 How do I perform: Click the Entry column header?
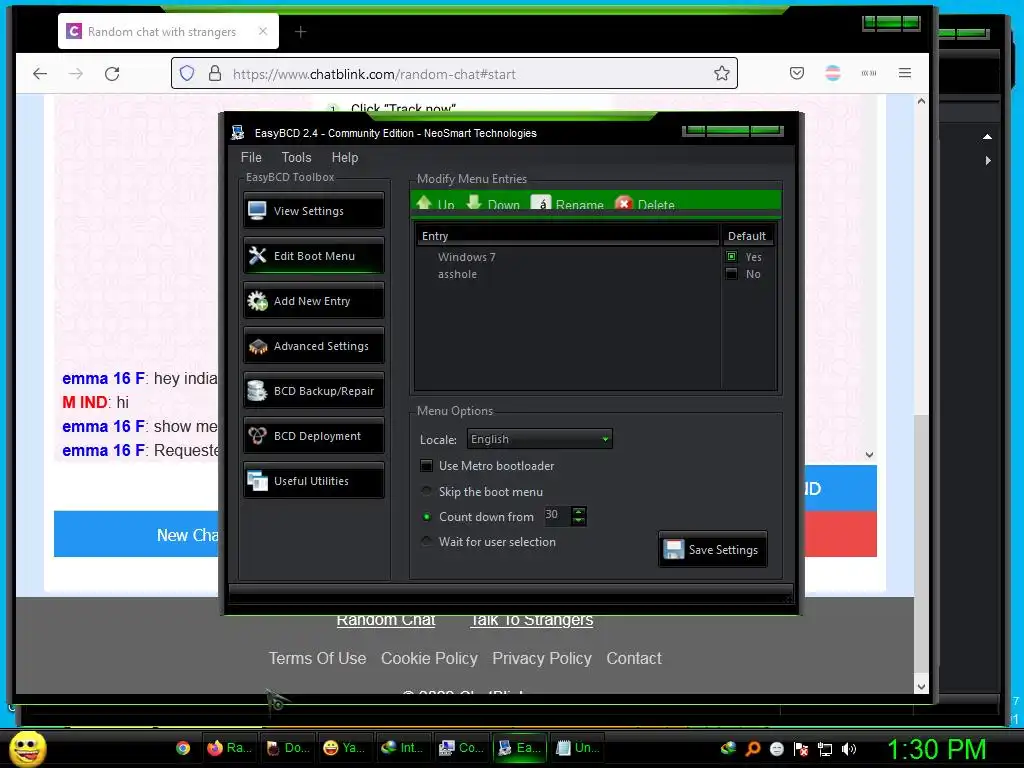[x=568, y=236]
